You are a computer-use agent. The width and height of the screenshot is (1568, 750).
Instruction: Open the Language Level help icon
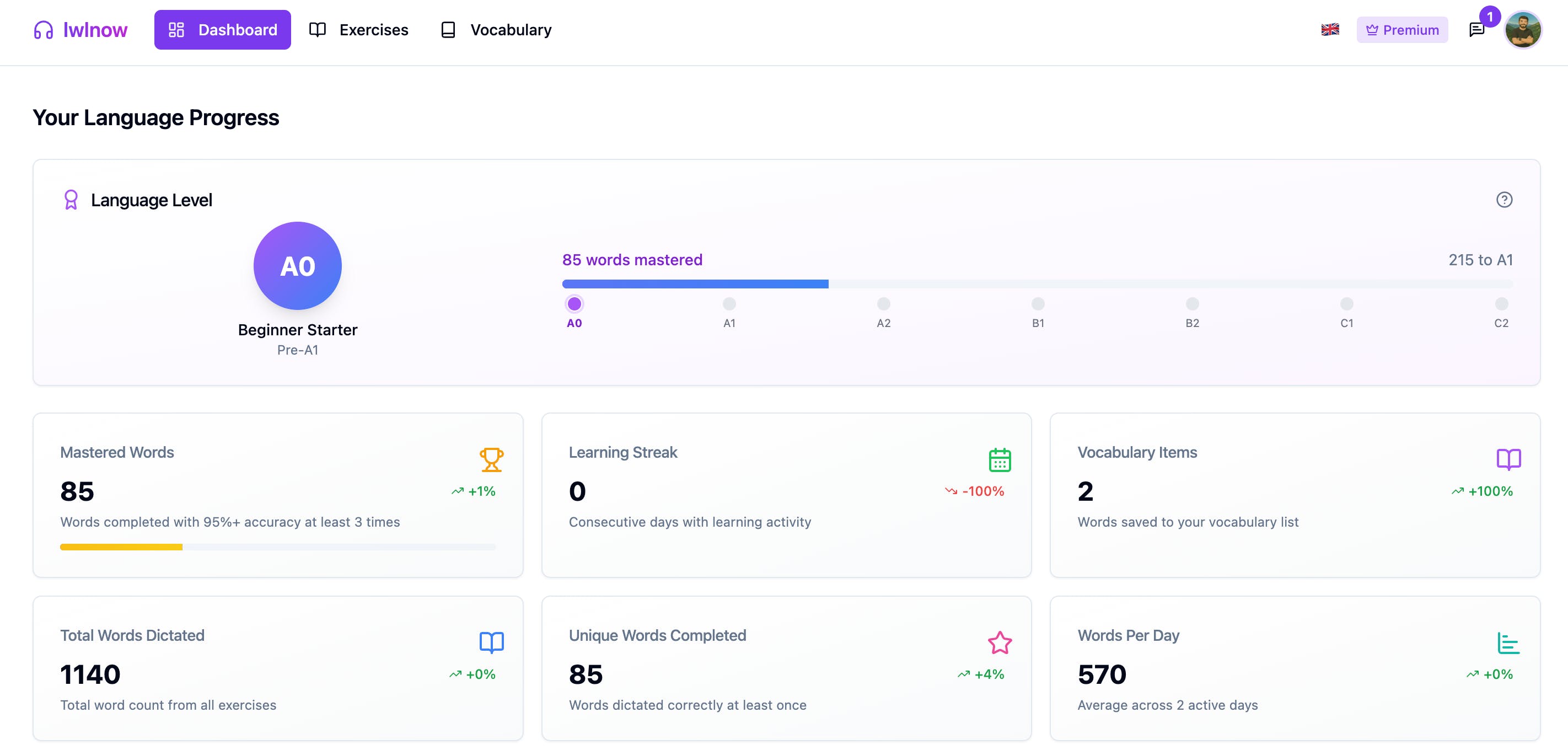click(1503, 200)
